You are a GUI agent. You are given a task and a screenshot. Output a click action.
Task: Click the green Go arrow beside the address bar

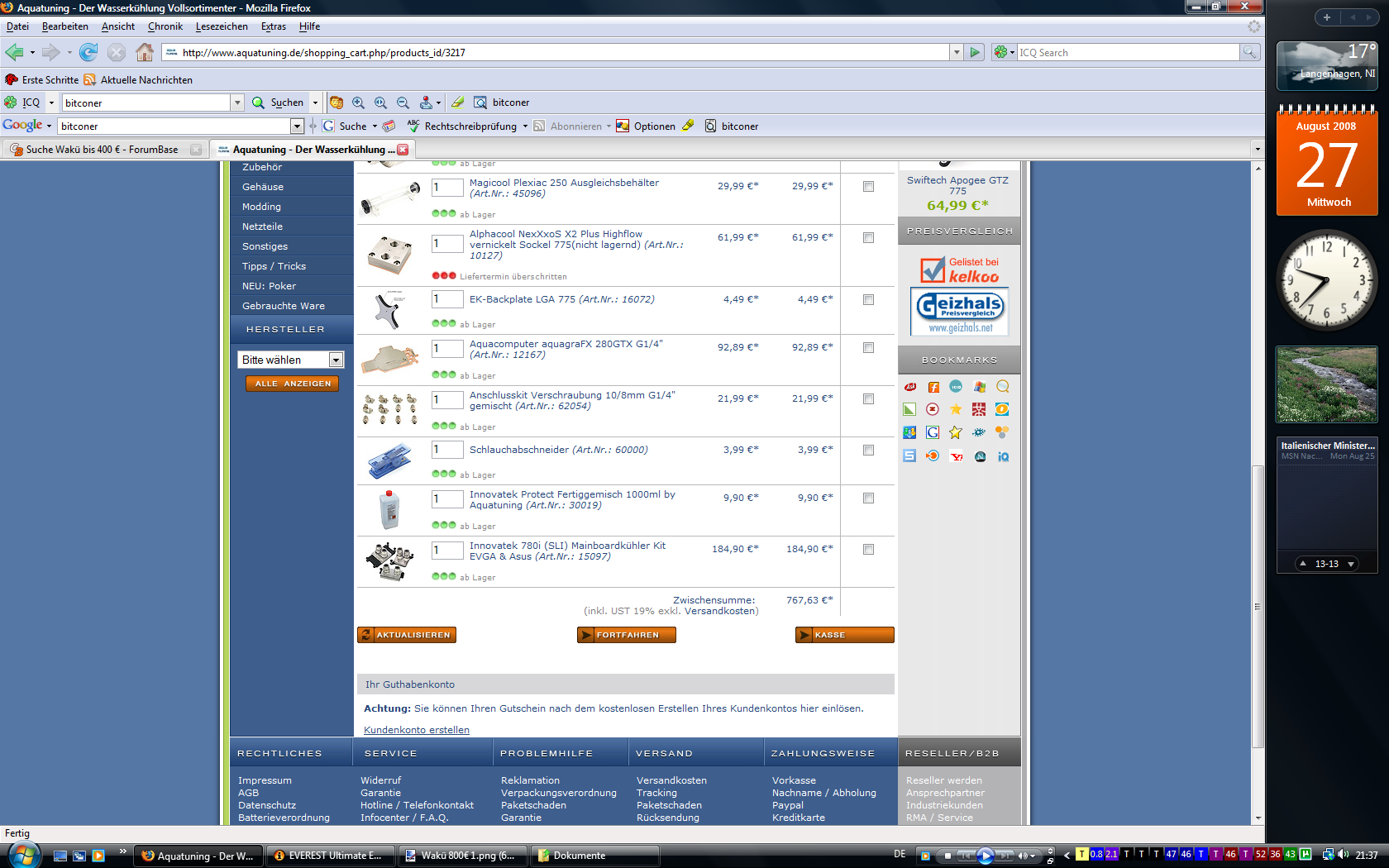click(x=975, y=53)
